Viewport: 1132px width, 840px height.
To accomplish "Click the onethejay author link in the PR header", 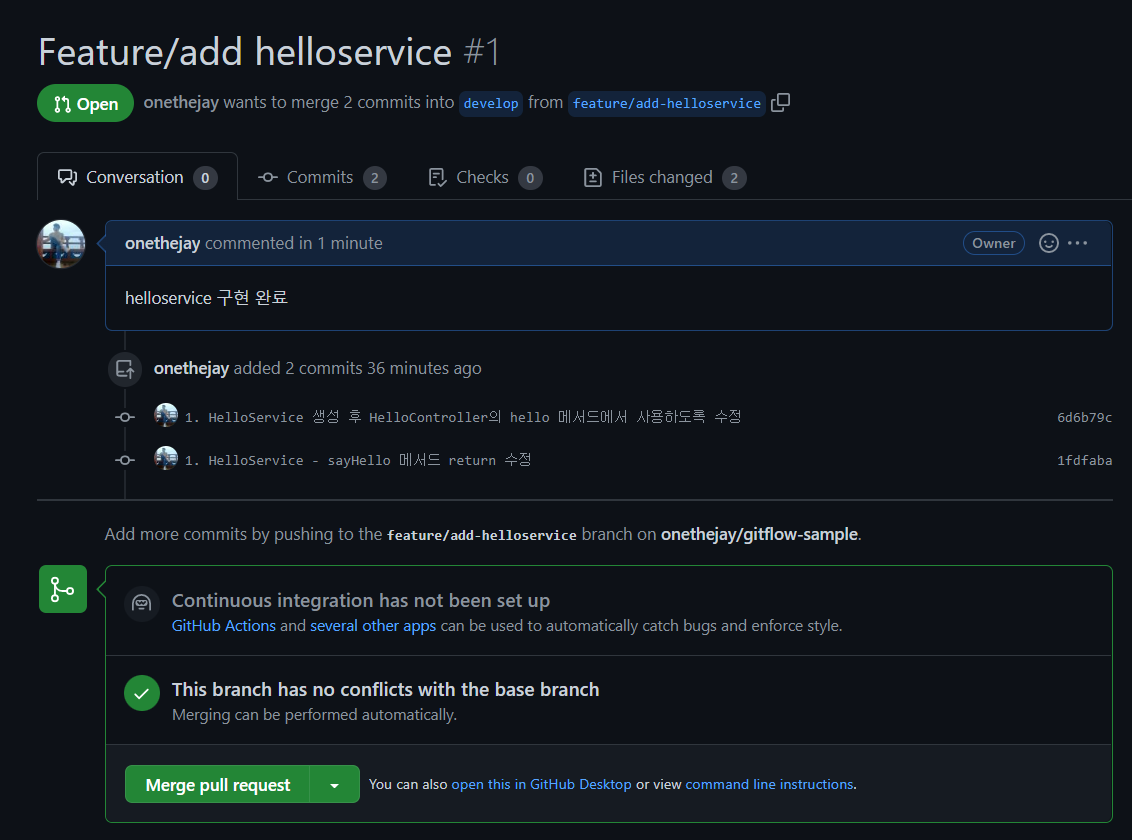I will click(x=180, y=102).
